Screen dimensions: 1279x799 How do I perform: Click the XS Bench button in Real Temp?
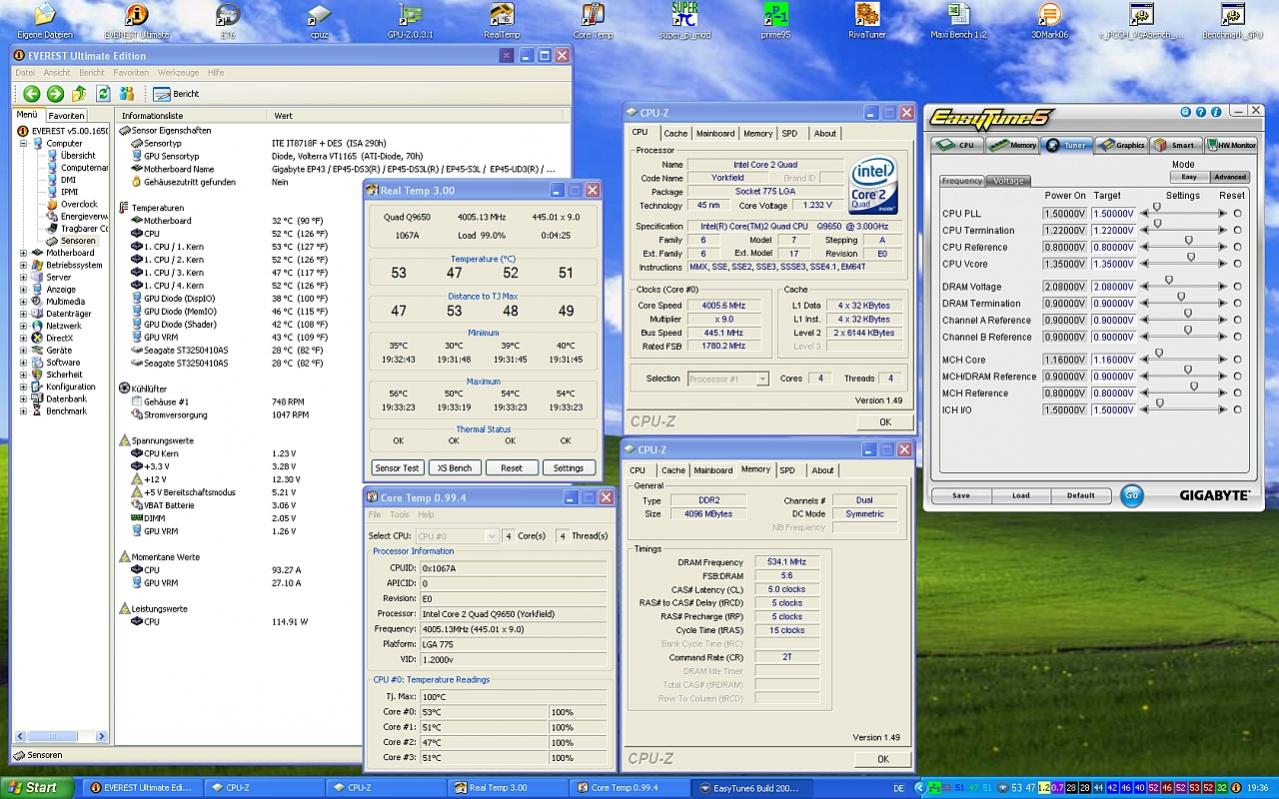454,468
